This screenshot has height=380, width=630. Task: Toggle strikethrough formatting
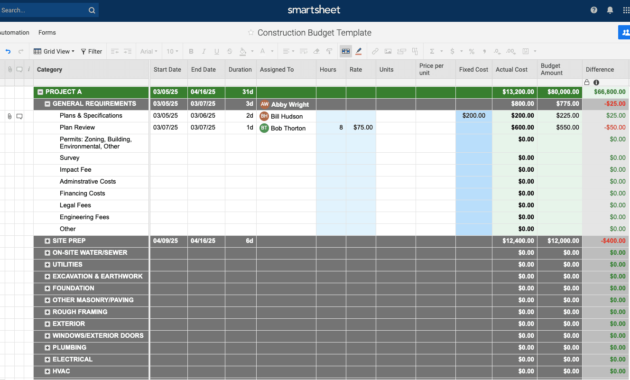(229, 51)
